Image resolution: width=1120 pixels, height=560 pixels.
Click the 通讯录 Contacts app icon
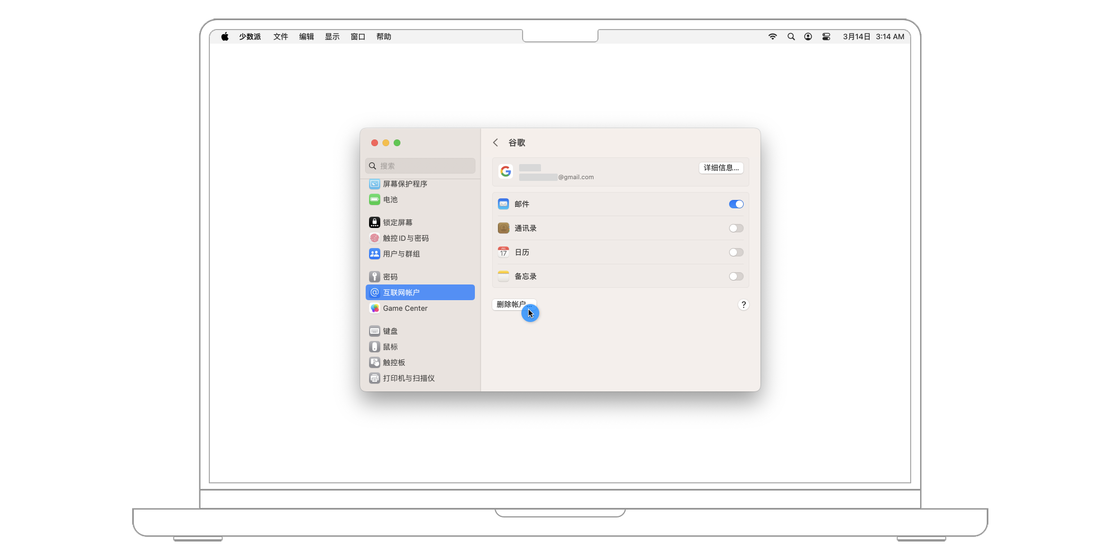pyautogui.click(x=504, y=228)
